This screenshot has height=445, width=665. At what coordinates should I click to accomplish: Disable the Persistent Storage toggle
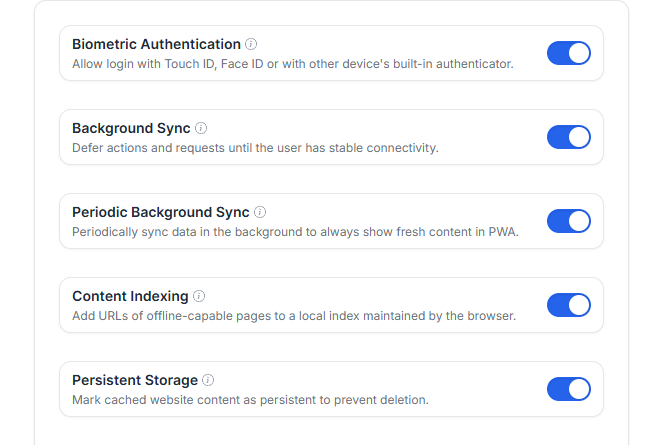[x=568, y=389]
